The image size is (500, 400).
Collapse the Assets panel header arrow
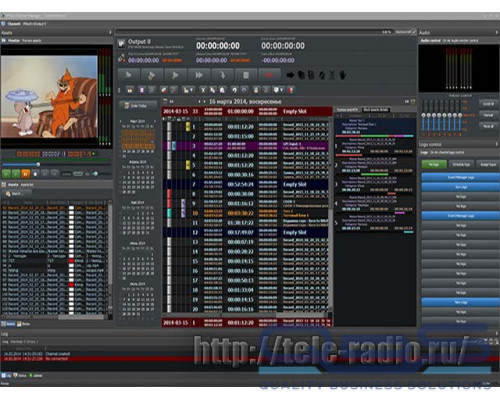tap(110, 33)
